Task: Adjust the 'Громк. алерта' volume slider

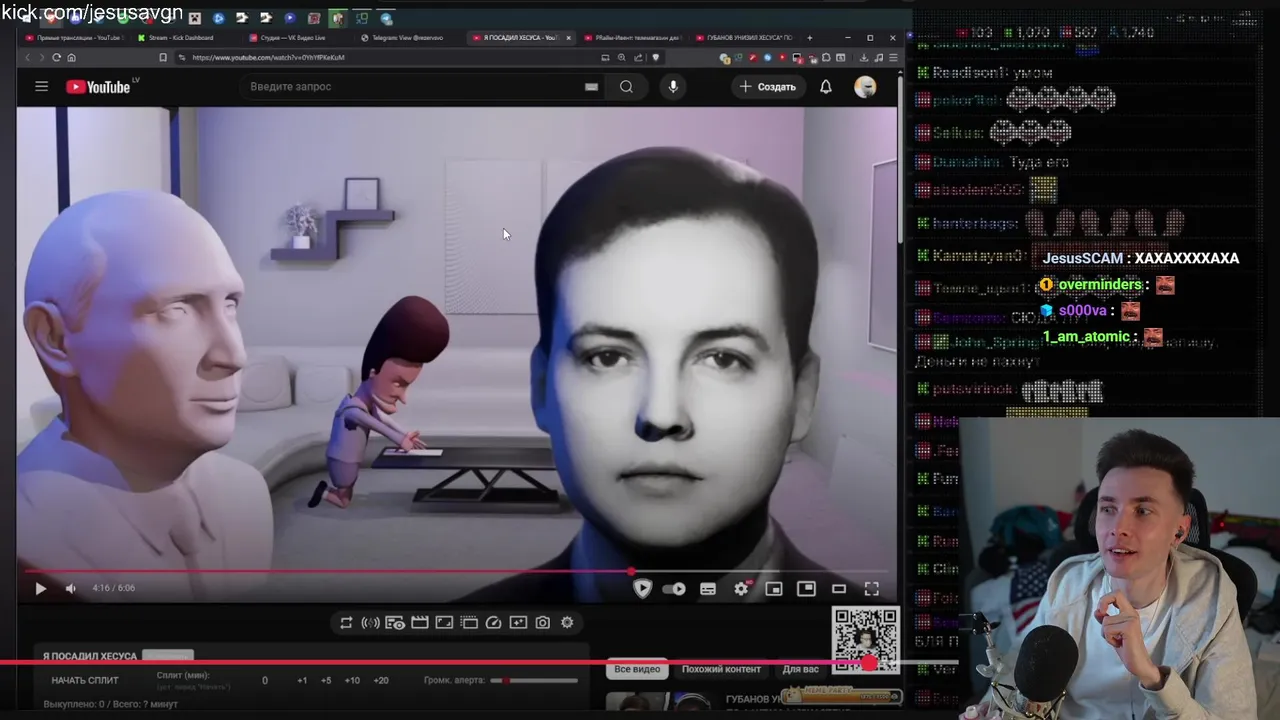Action: coord(533,681)
